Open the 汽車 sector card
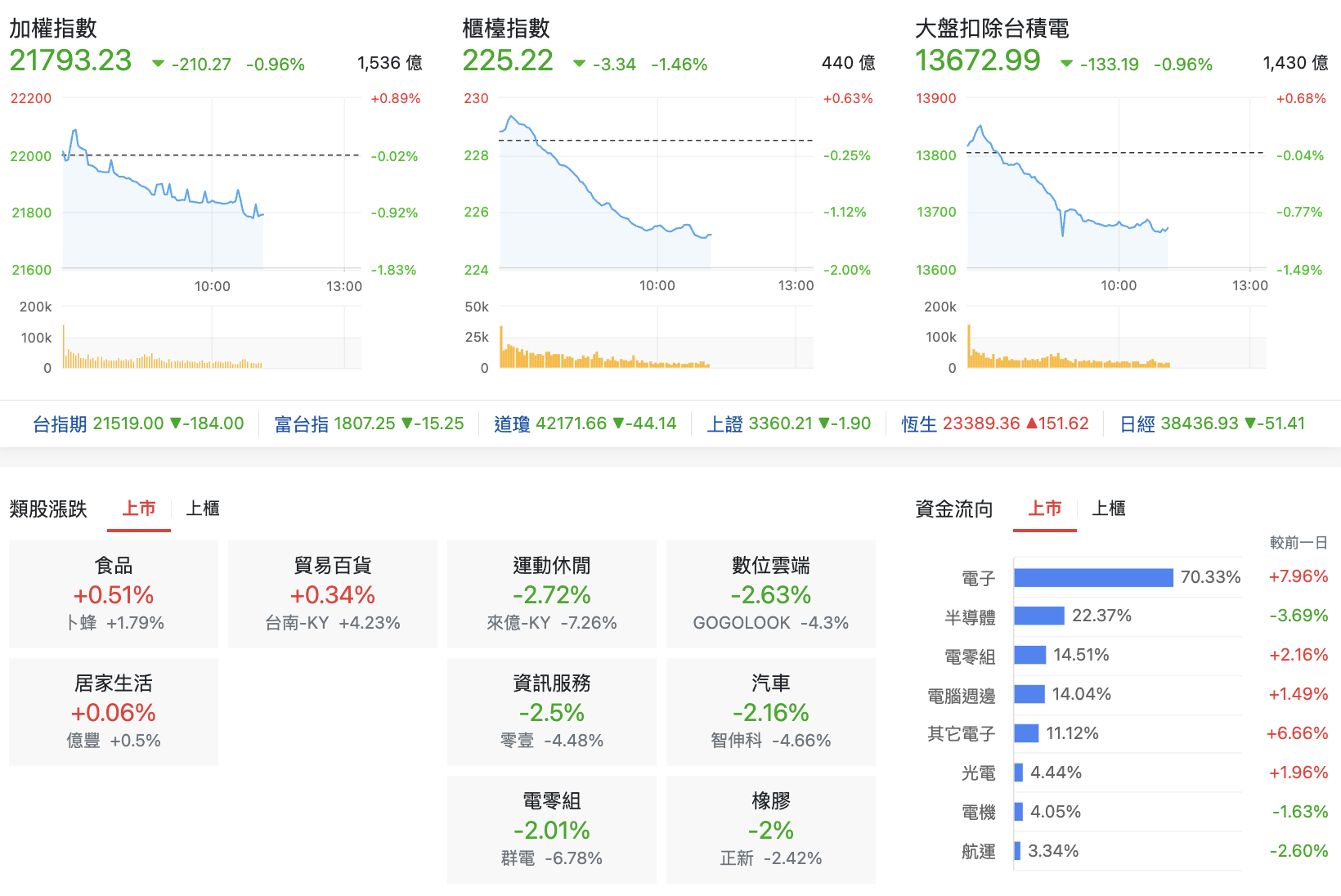1341x896 pixels. coord(771,712)
